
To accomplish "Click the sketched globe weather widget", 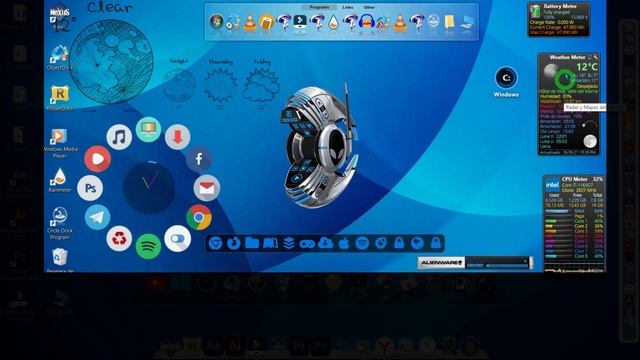I will 111,62.
